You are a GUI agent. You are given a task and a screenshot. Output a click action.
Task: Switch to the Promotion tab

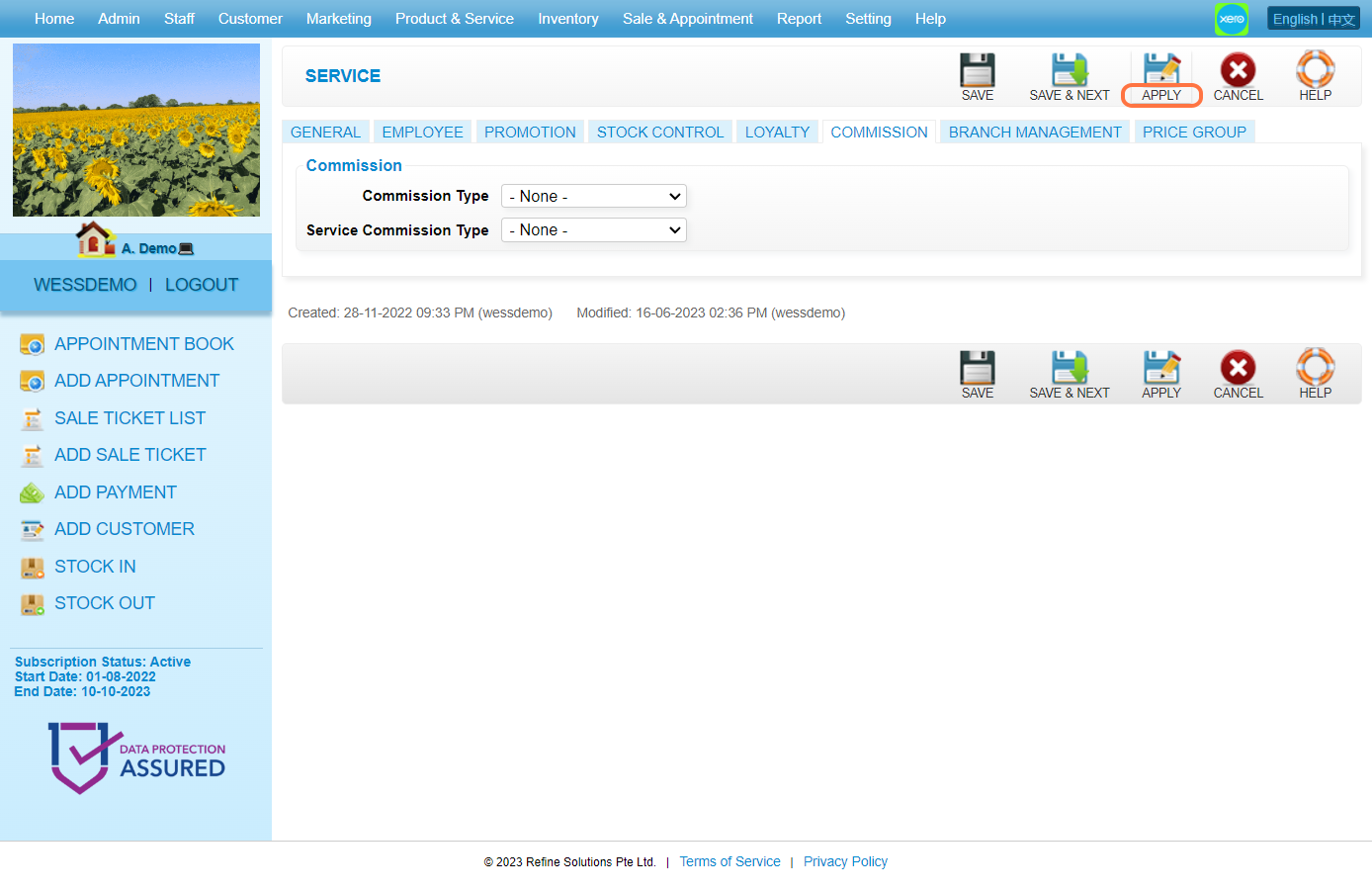(530, 132)
